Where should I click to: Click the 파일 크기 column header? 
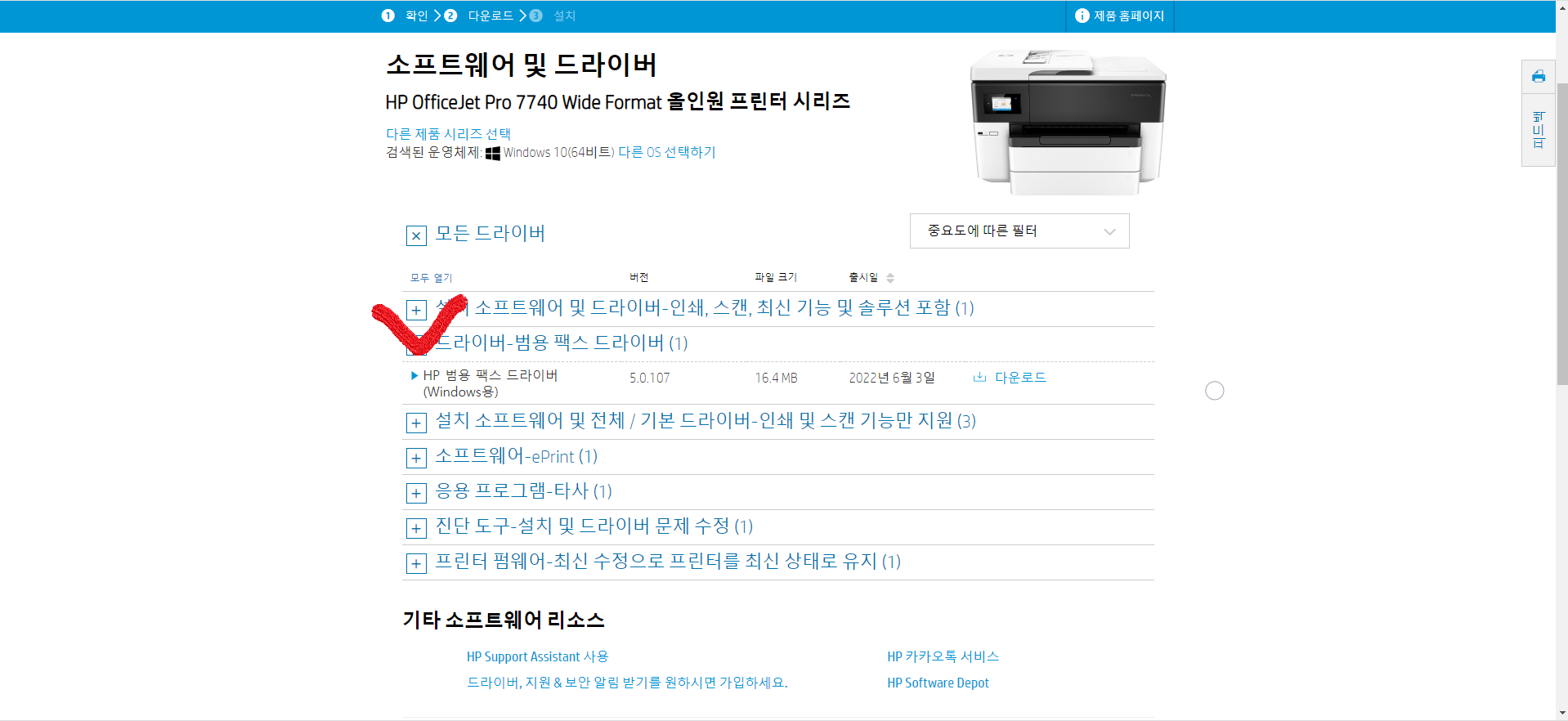click(x=775, y=278)
